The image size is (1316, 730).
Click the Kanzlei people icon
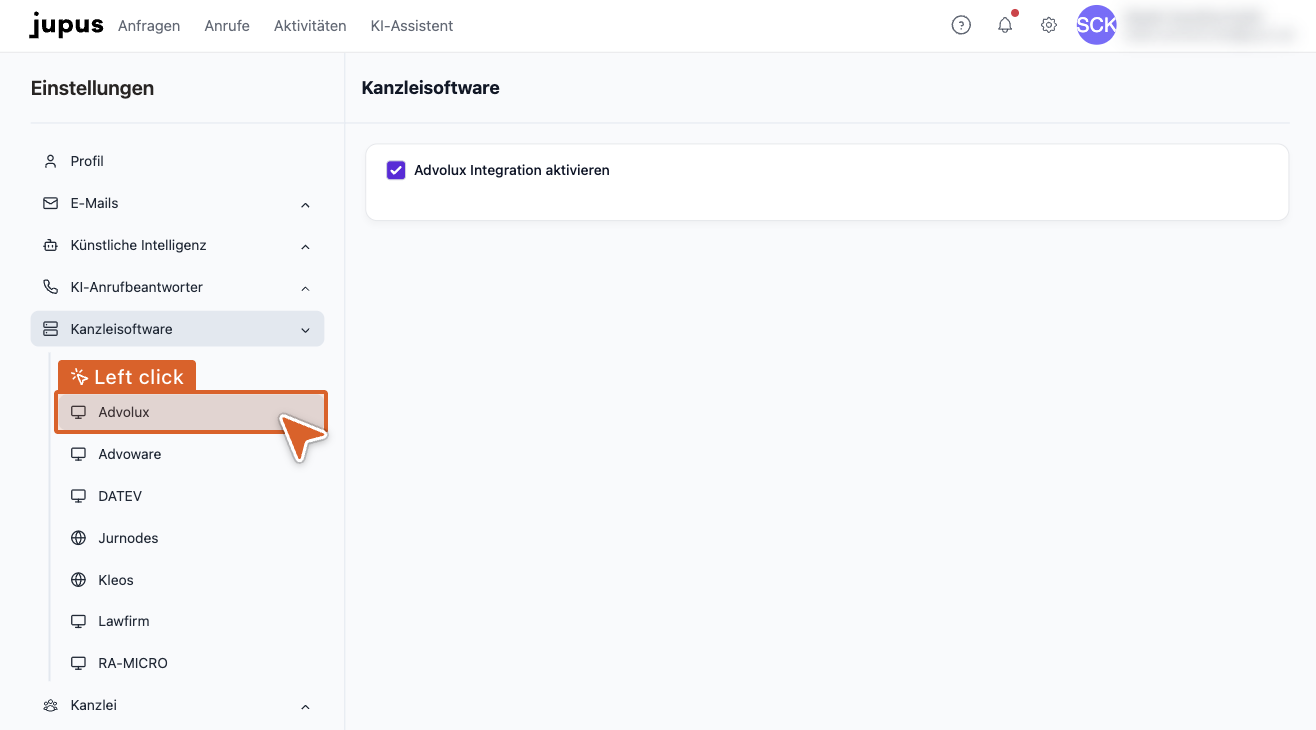coord(51,705)
